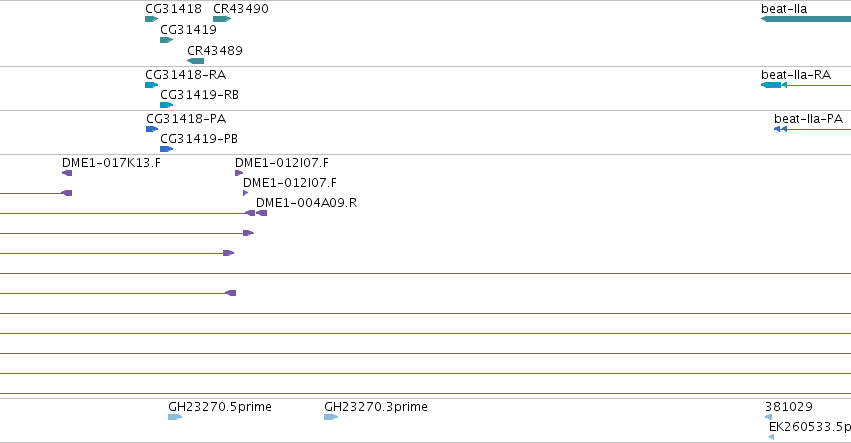Click the GH23270.5prime label
Image resolution: width=851 pixels, height=443 pixels.
(x=220, y=407)
